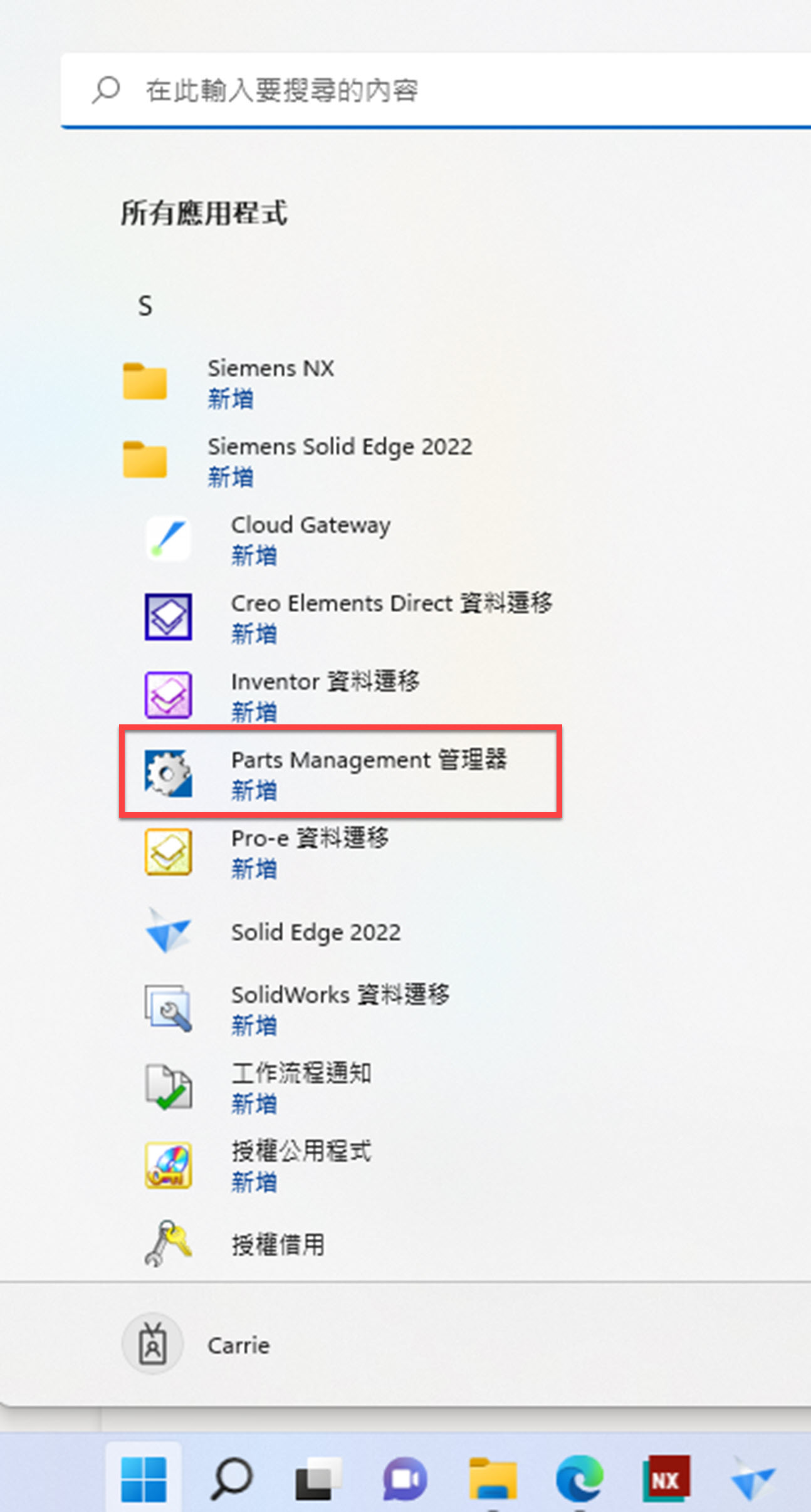Open Solid Edge from taskbar icon
This screenshot has height=1512, width=811.
point(753,1479)
